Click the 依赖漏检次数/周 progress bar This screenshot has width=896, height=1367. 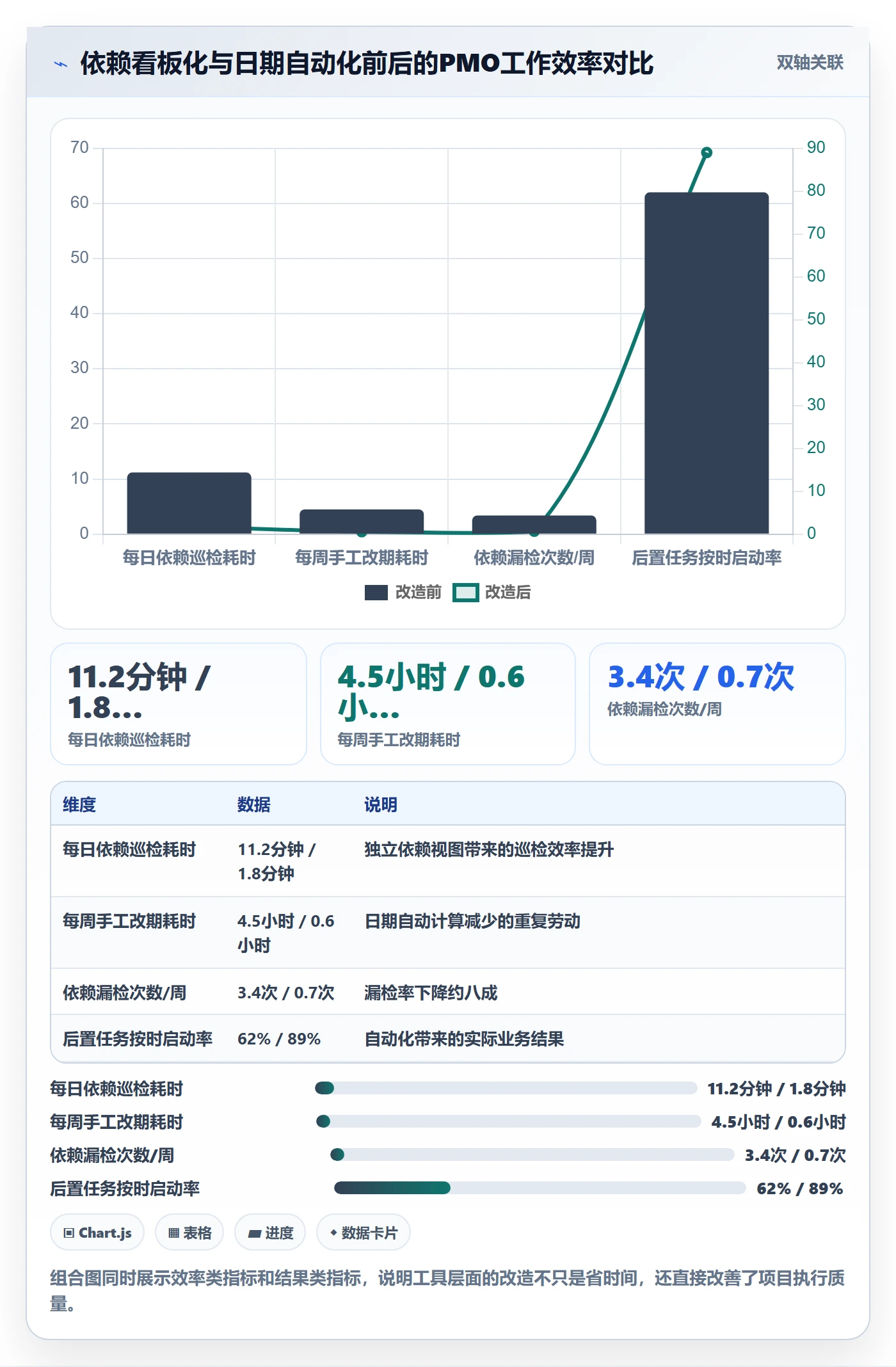click(x=532, y=1155)
